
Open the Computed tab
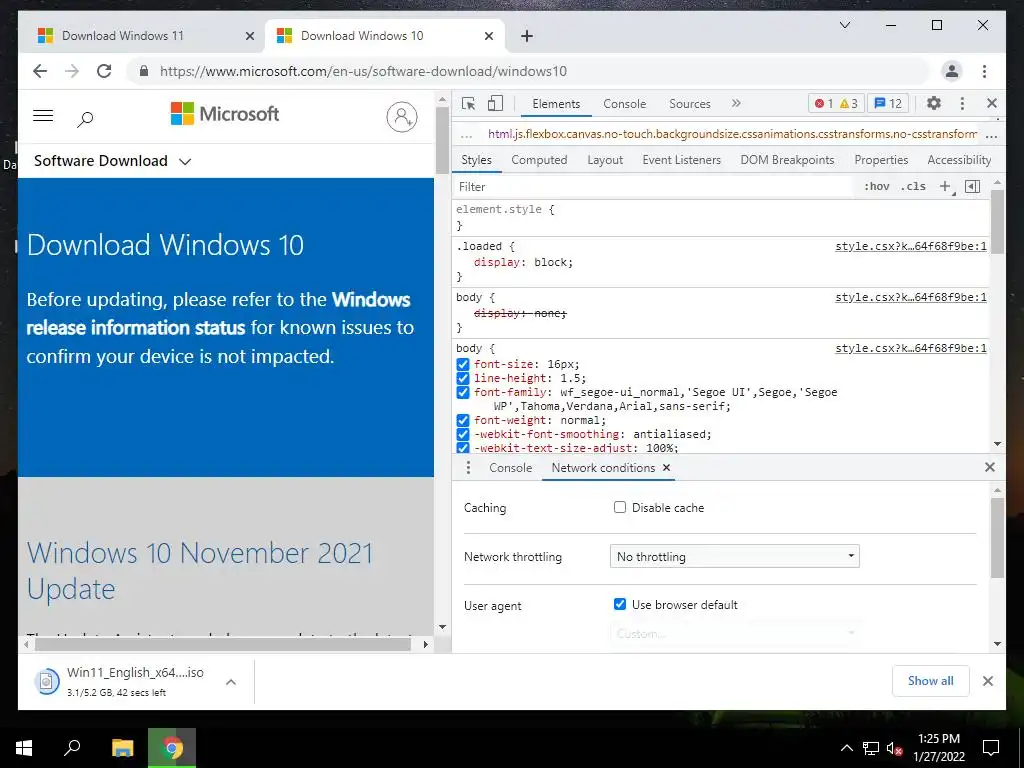point(539,160)
